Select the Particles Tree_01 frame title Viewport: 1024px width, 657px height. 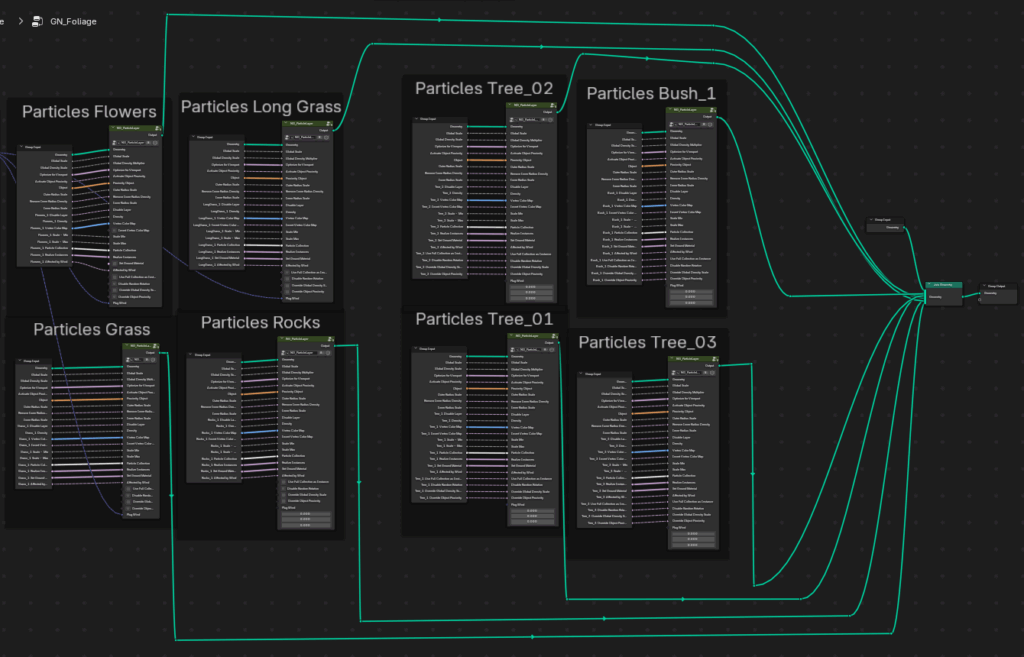click(484, 319)
